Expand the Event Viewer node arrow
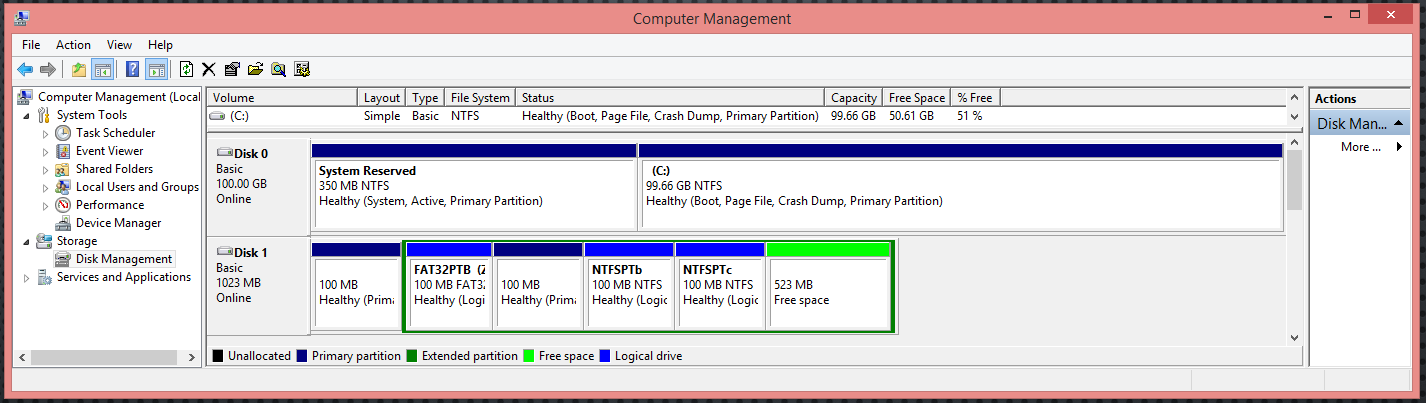This screenshot has height=403, width=1426. pyautogui.click(x=45, y=151)
